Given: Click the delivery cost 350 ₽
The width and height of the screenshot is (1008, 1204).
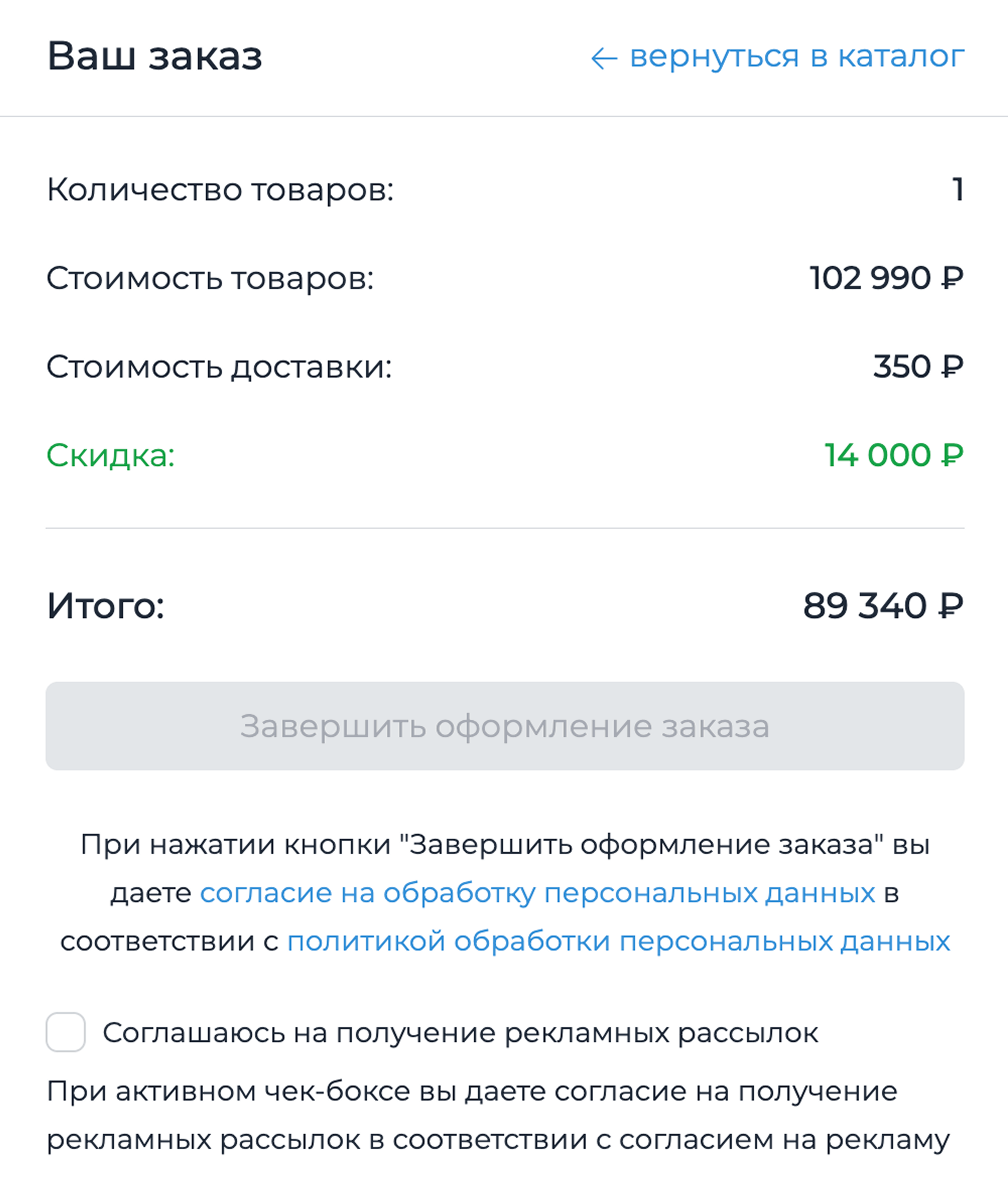Looking at the screenshot, I should 918,367.
